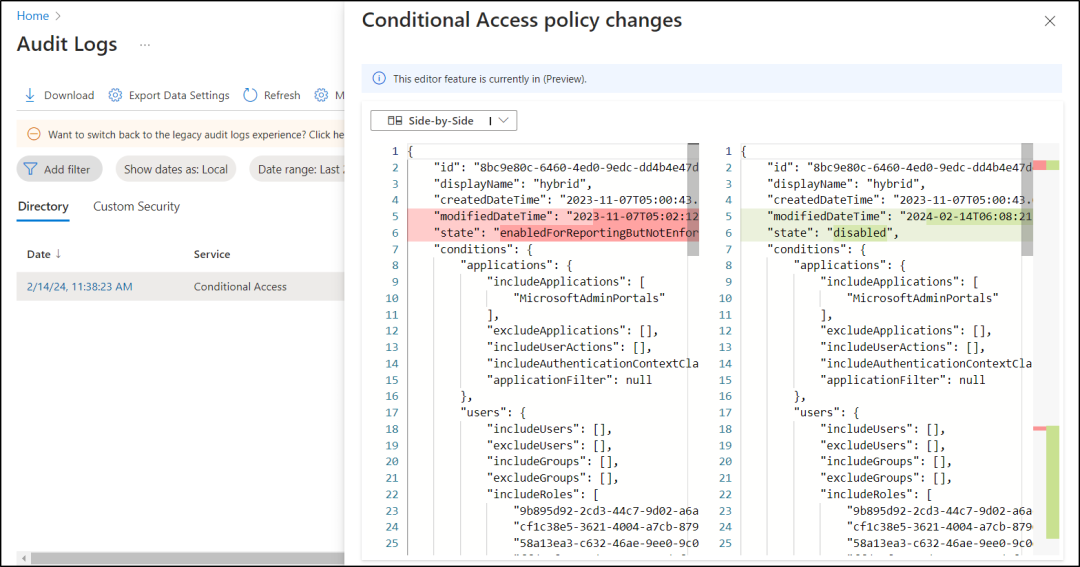The image size is (1080, 567).
Task: Click the Conditional Access service cell
Action: [240, 287]
